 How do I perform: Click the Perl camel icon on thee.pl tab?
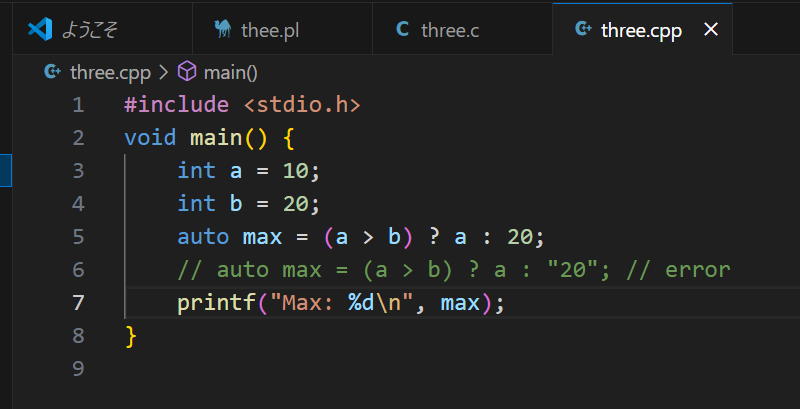pos(224,30)
